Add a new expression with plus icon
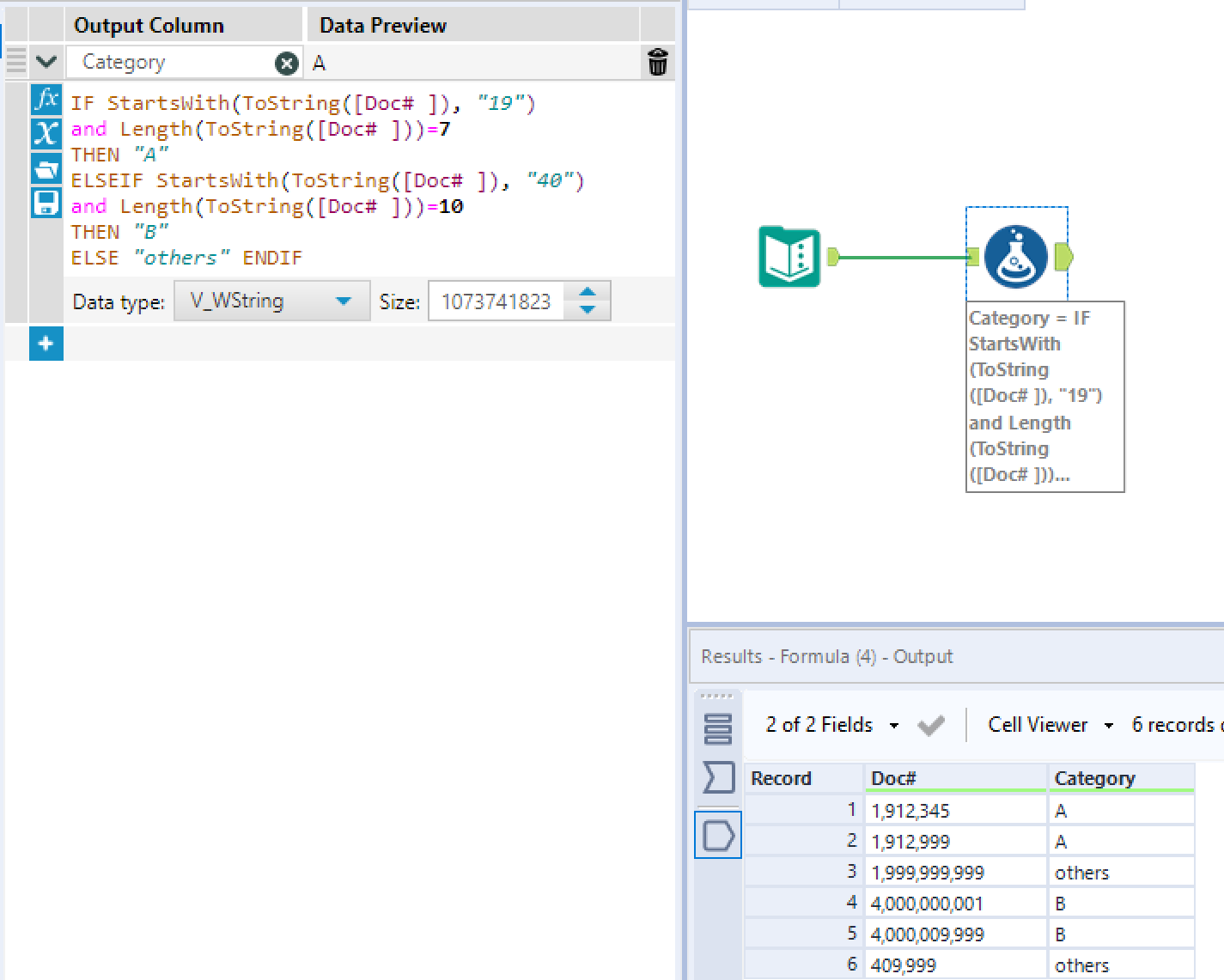Image resolution: width=1224 pixels, height=980 pixels. pyautogui.click(x=46, y=344)
